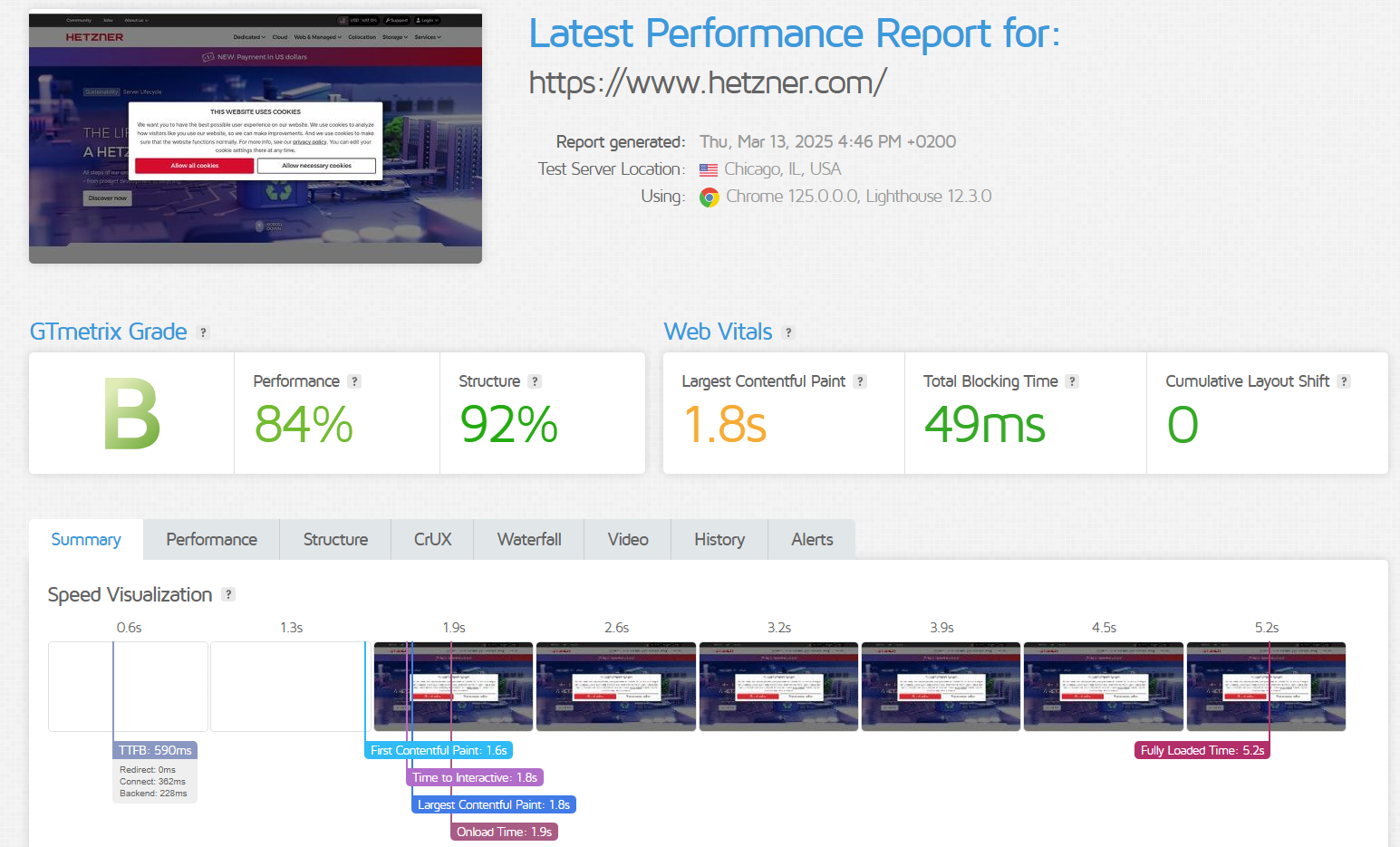This screenshot has height=847, width=1400.
Task: Click the large B grade letter
Action: click(131, 414)
